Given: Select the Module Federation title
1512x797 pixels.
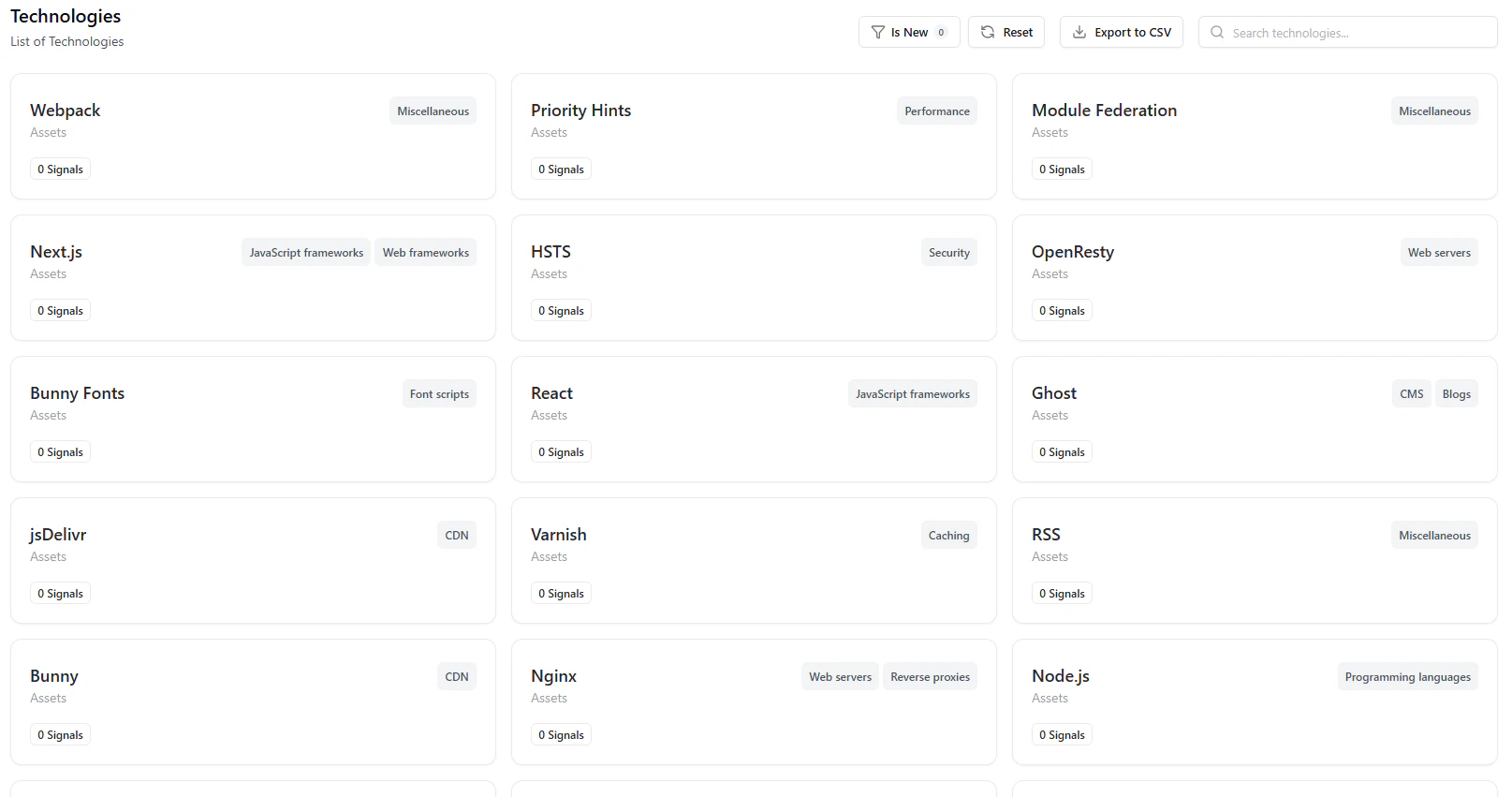Looking at the screenshot, I should [x=1104, y=111].
